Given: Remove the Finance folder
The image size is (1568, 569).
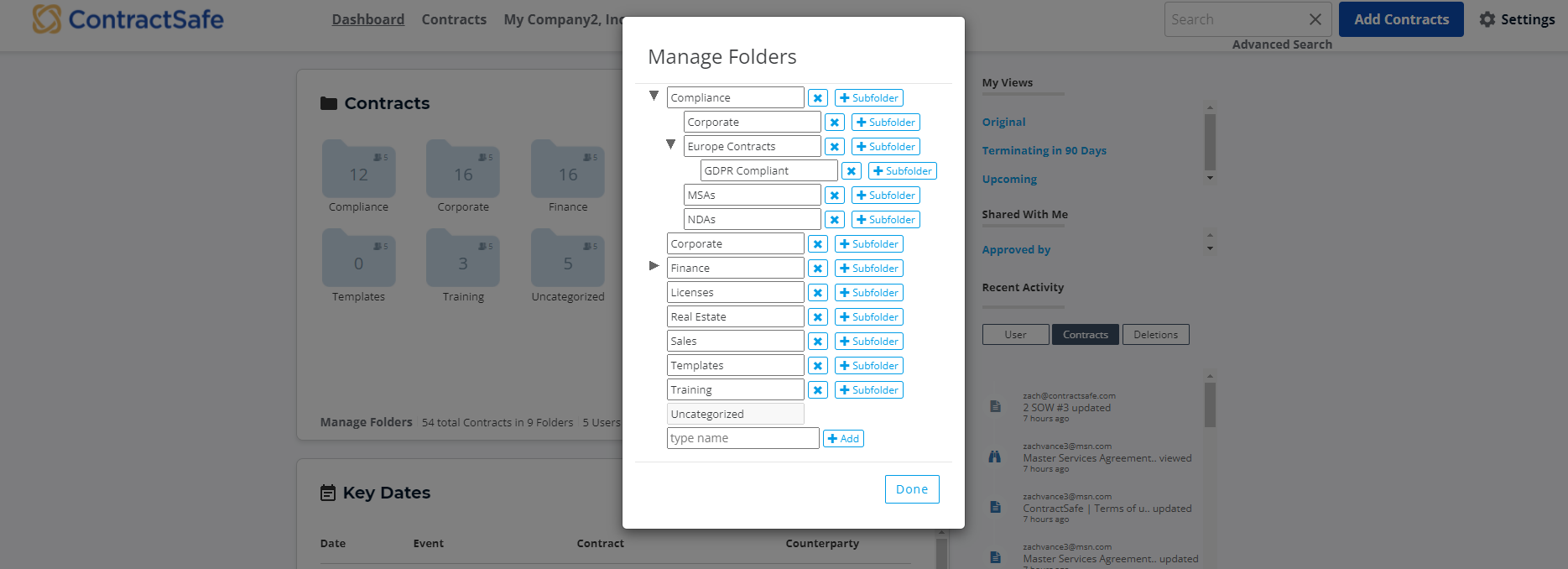Looking at the screenshot, I should point(818,269).
